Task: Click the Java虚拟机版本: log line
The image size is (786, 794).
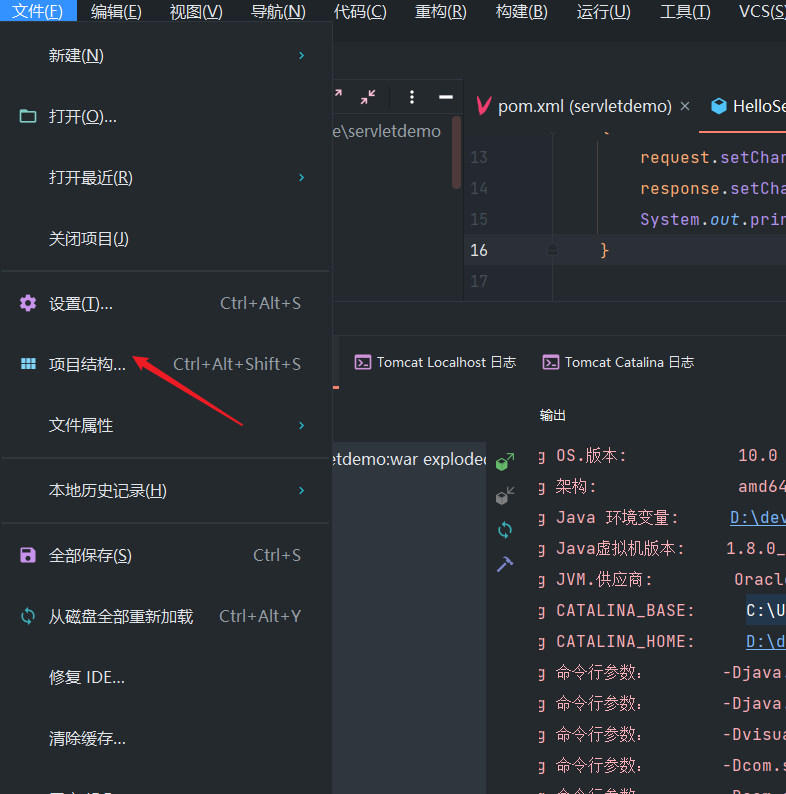Action: click(x=620, y=548)
